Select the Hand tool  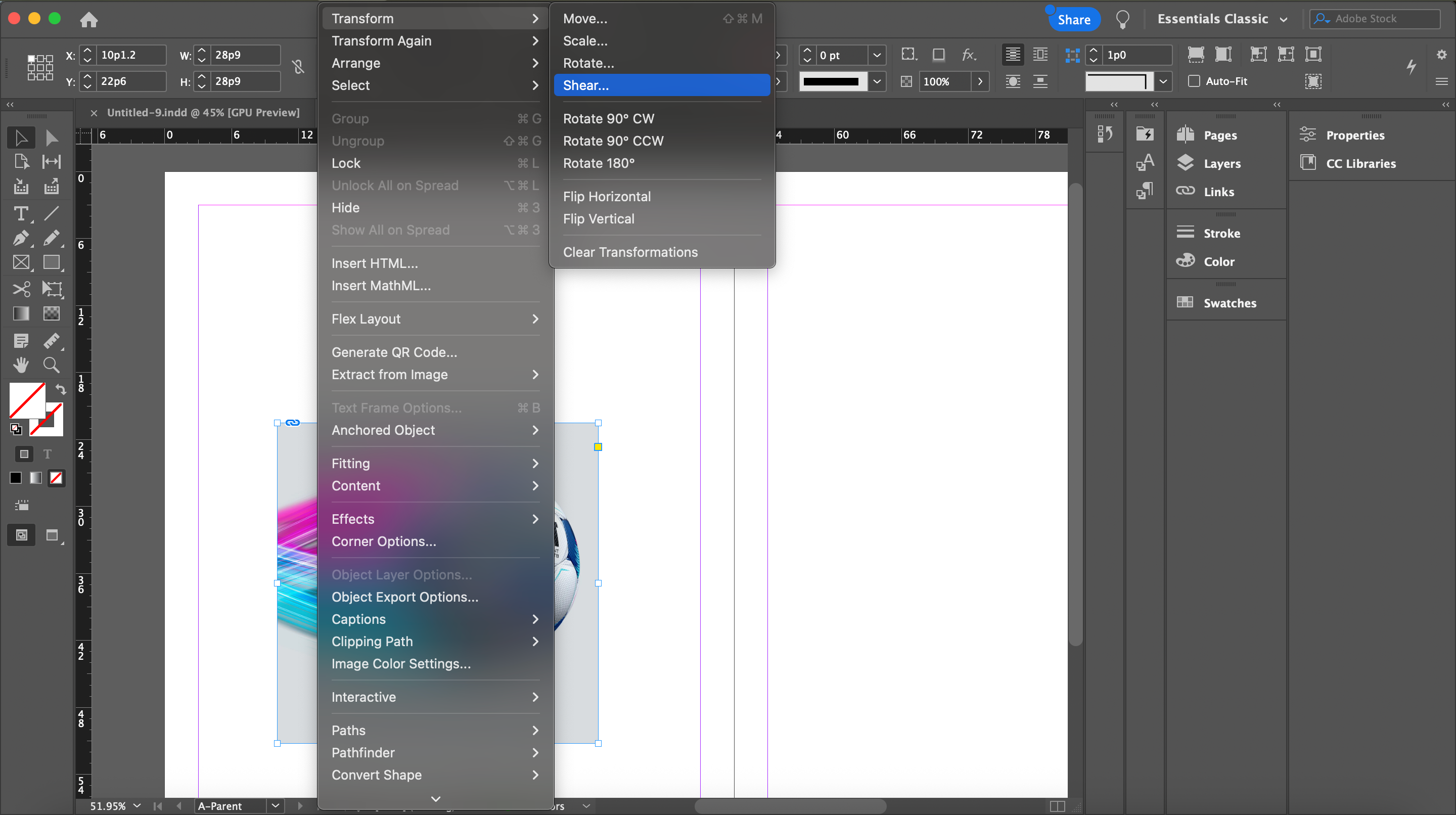click(x=21, y=365)
